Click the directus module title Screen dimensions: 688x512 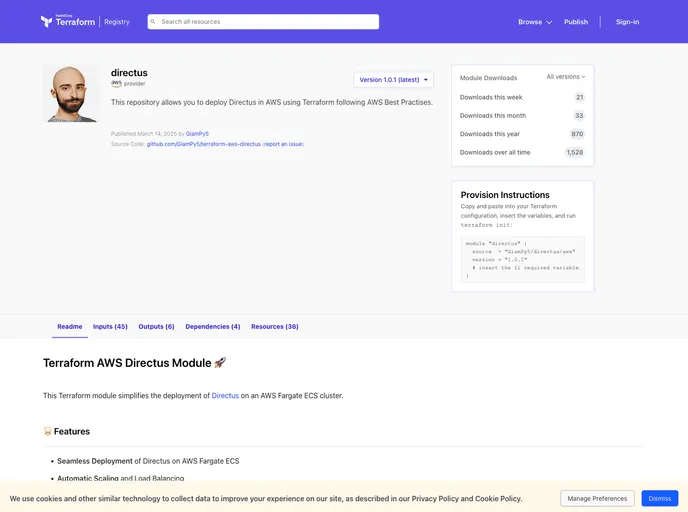click(x=129, y=73)
